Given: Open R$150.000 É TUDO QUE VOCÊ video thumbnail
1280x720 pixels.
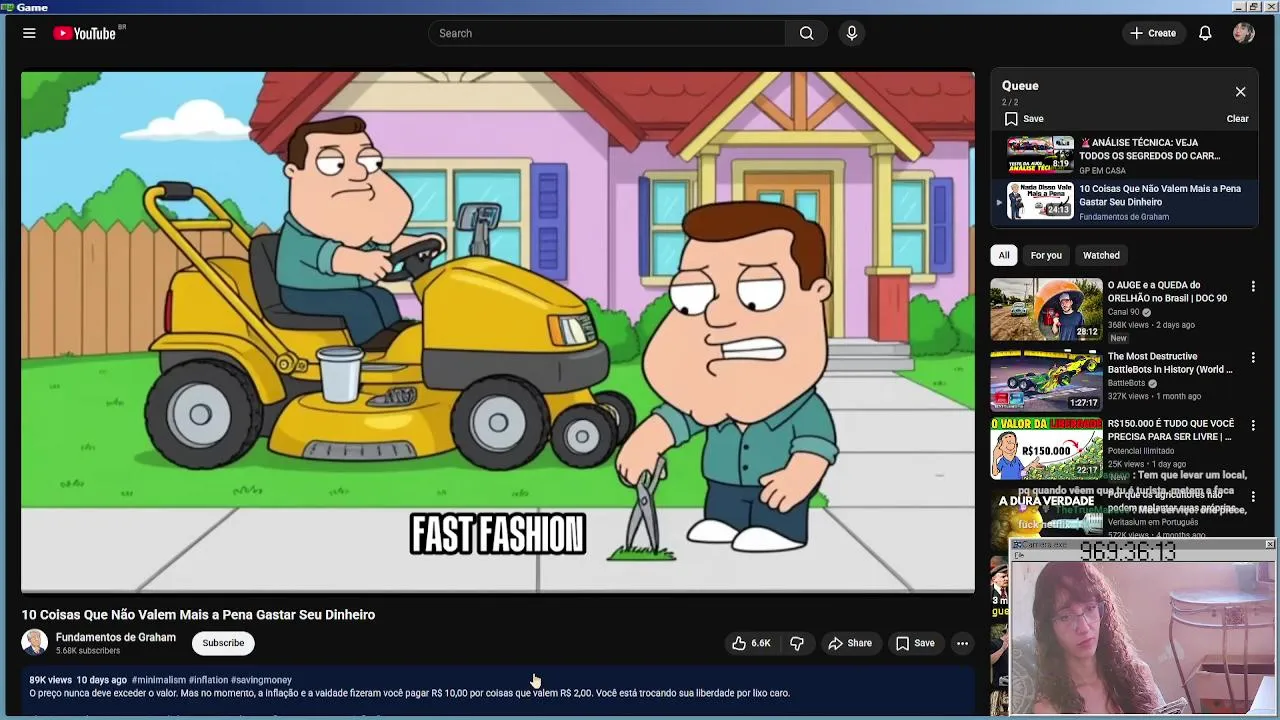Looking at the screenshot, I should 1046,449.
